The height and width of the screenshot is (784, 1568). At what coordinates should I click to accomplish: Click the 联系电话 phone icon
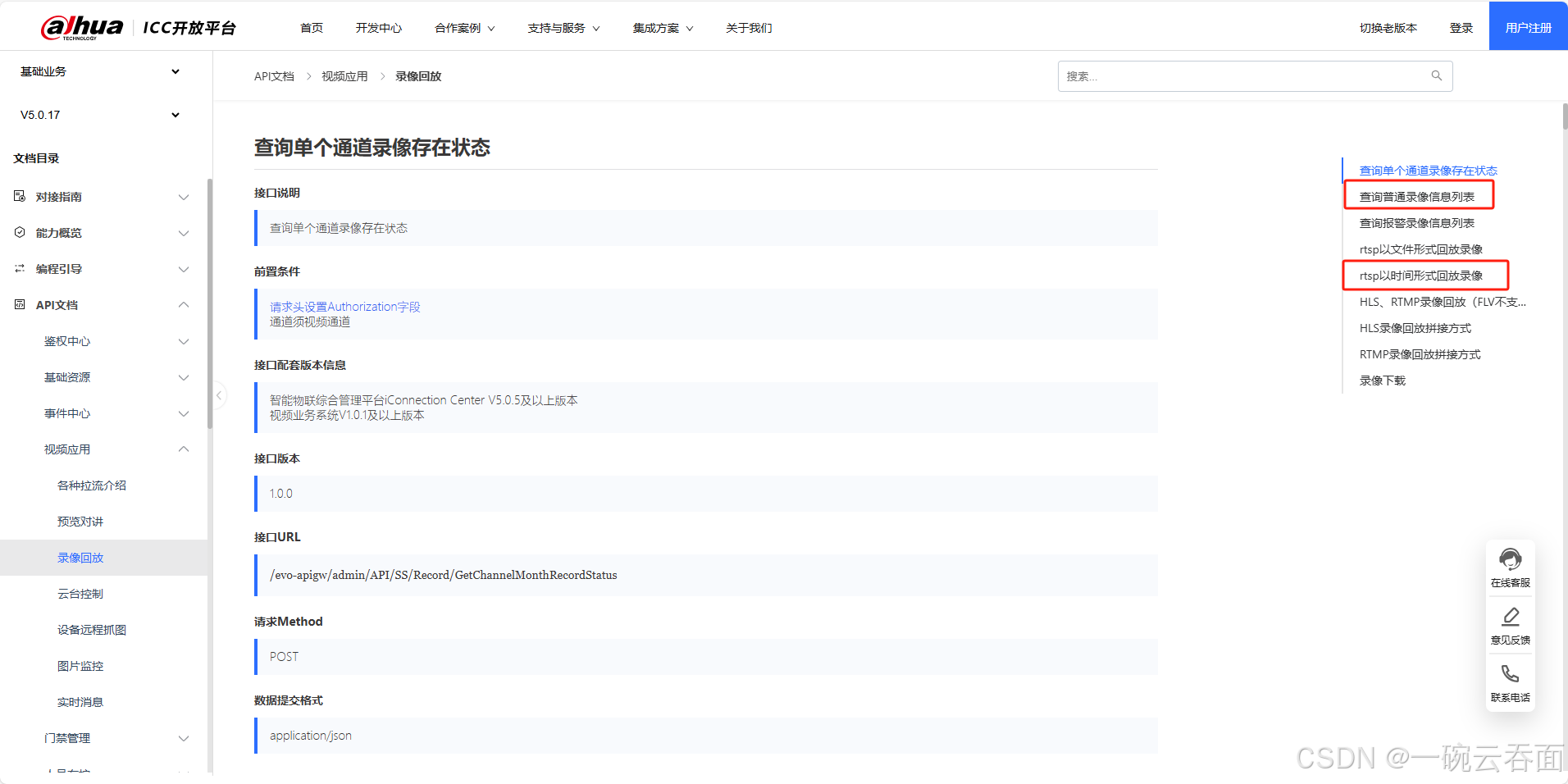pos(1510,672)
